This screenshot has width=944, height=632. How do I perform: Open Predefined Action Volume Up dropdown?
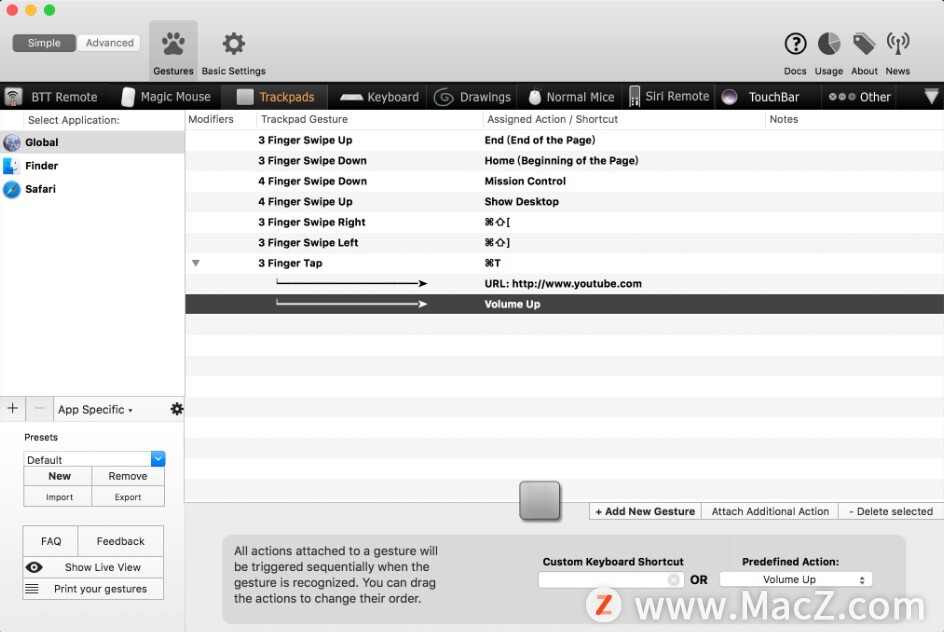pos(795,580)
